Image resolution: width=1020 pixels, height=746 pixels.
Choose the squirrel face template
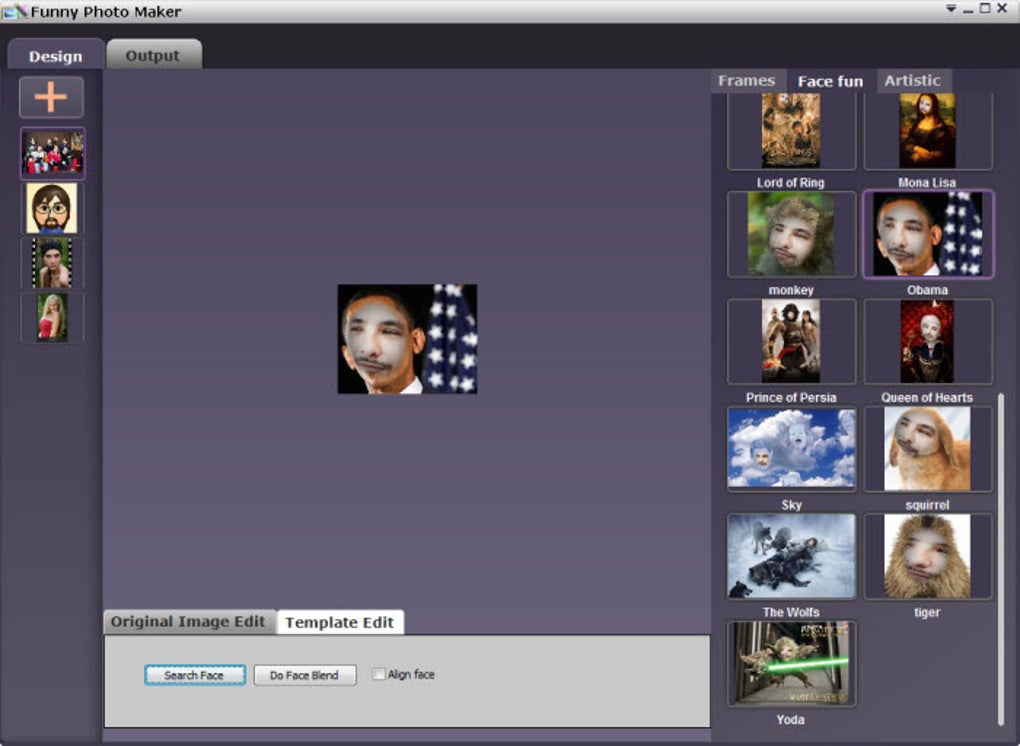928,449
